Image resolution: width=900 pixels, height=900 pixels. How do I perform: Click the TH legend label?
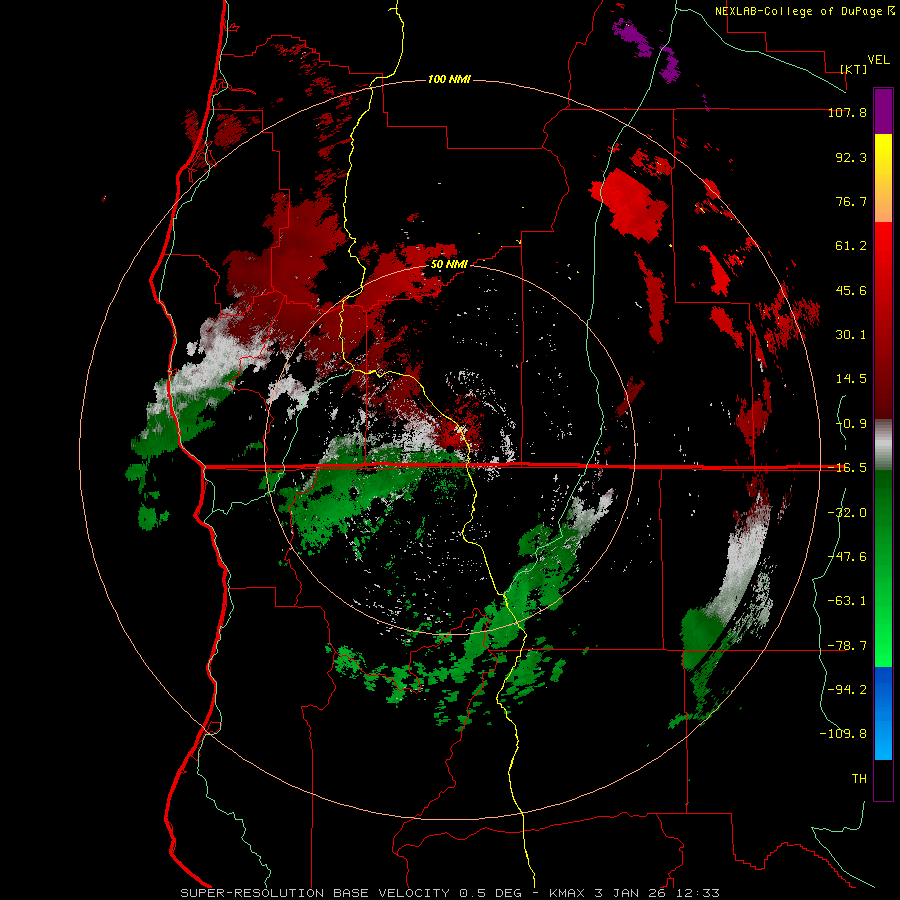pos(859,779)
